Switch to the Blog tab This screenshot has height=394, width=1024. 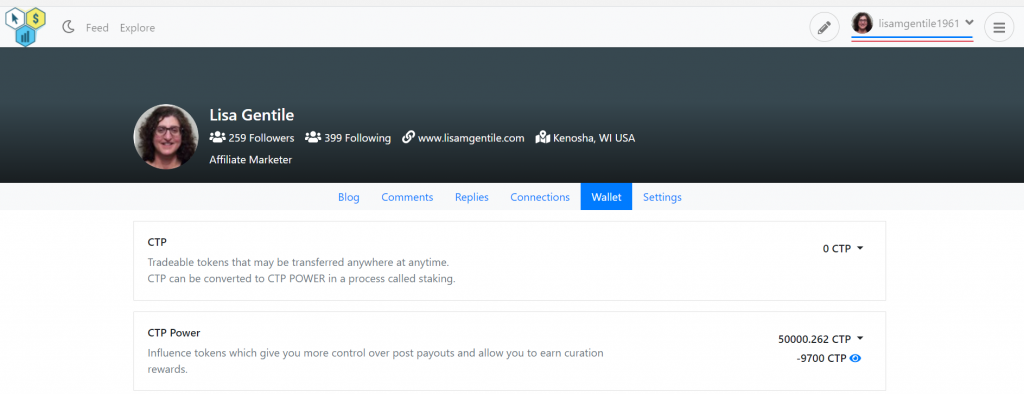coord(349,197)
